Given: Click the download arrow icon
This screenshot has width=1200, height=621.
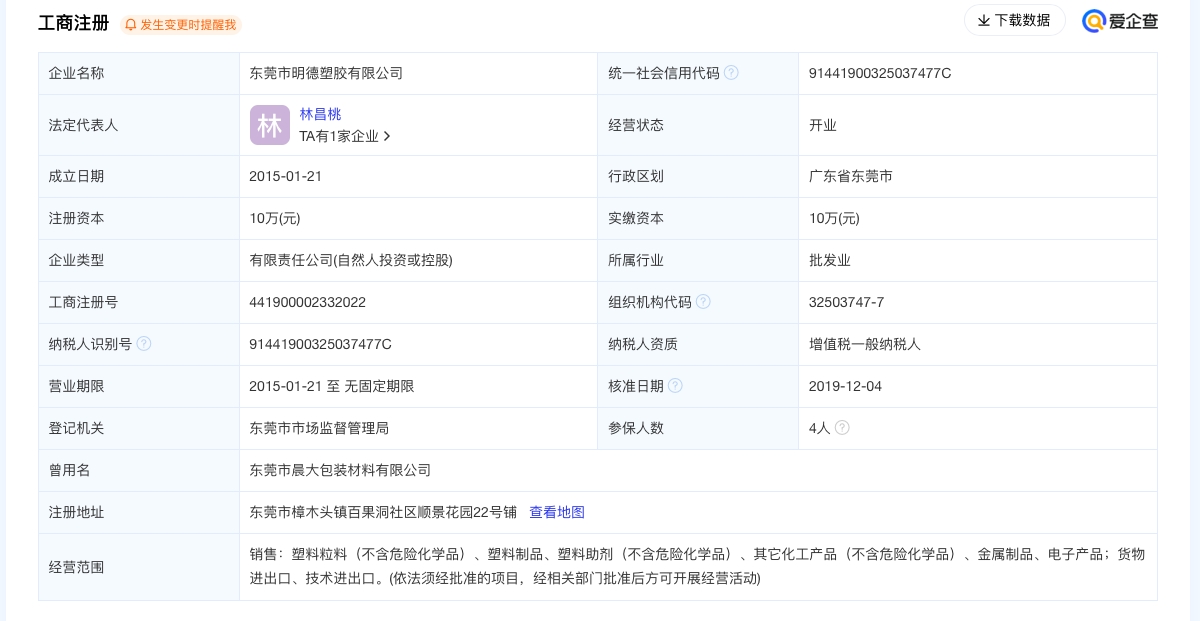Looking at the screenshot, I should click(983, 20).
